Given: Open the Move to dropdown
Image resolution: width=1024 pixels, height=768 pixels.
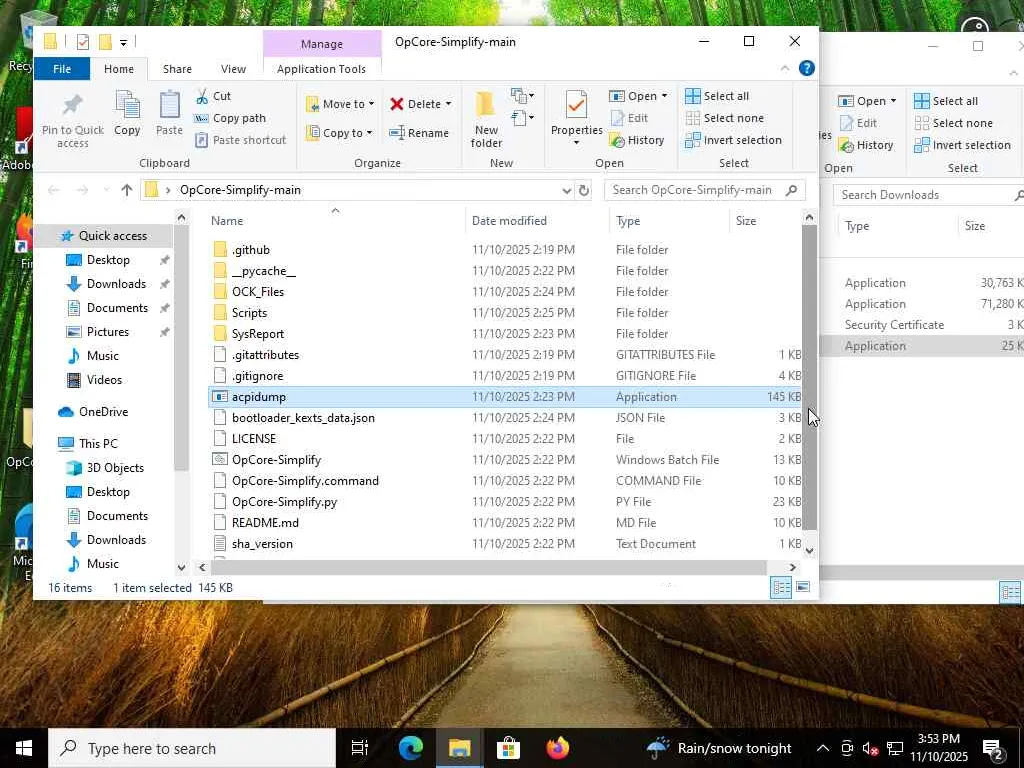Looking at the screenshot, I should [x=340, y=104].
